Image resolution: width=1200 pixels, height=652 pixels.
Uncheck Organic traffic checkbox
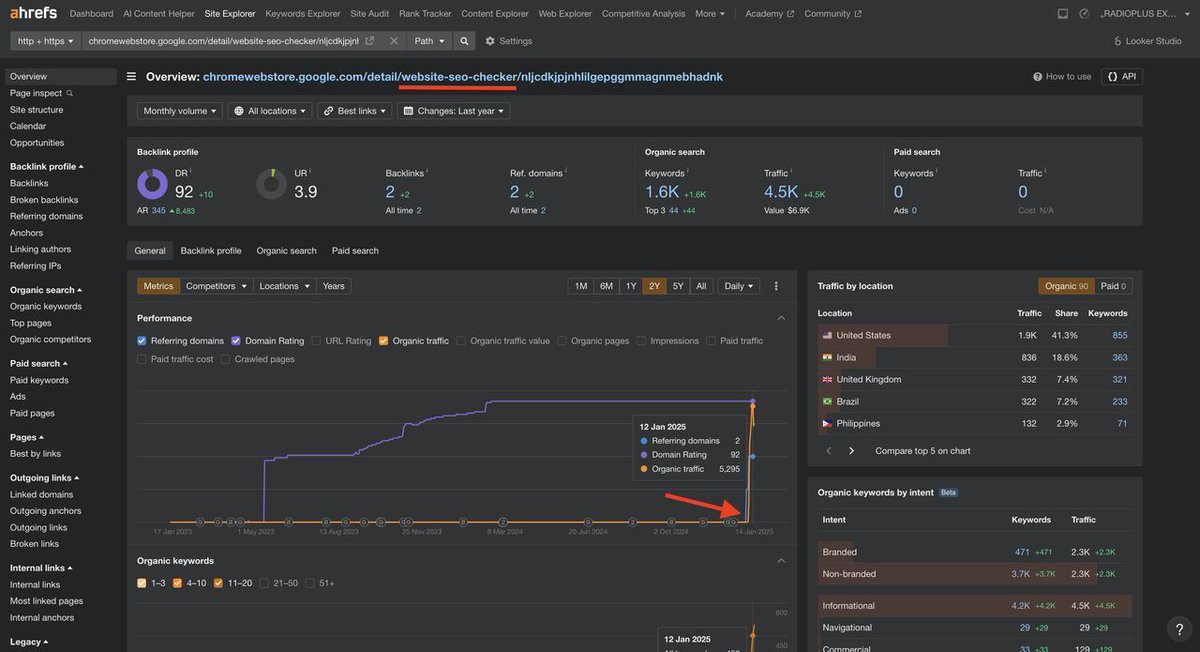pyautogui.click(x=383, y=341)
